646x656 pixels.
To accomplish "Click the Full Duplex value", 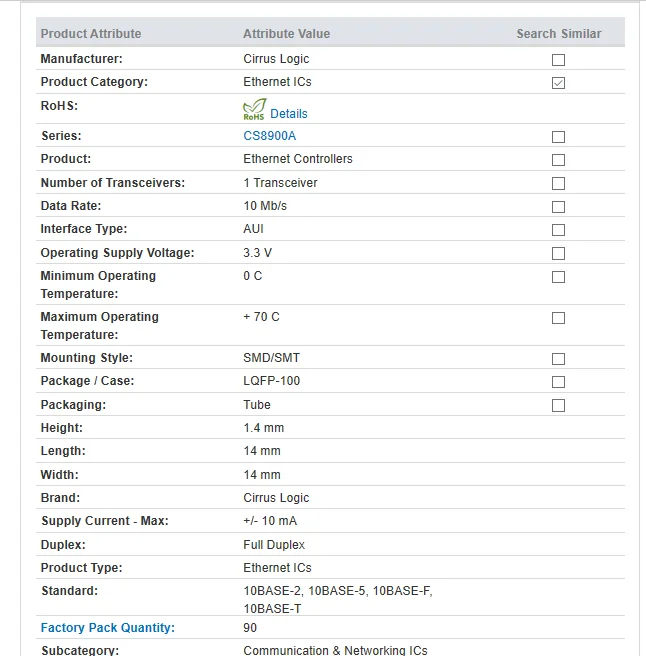I will point(274,545).
